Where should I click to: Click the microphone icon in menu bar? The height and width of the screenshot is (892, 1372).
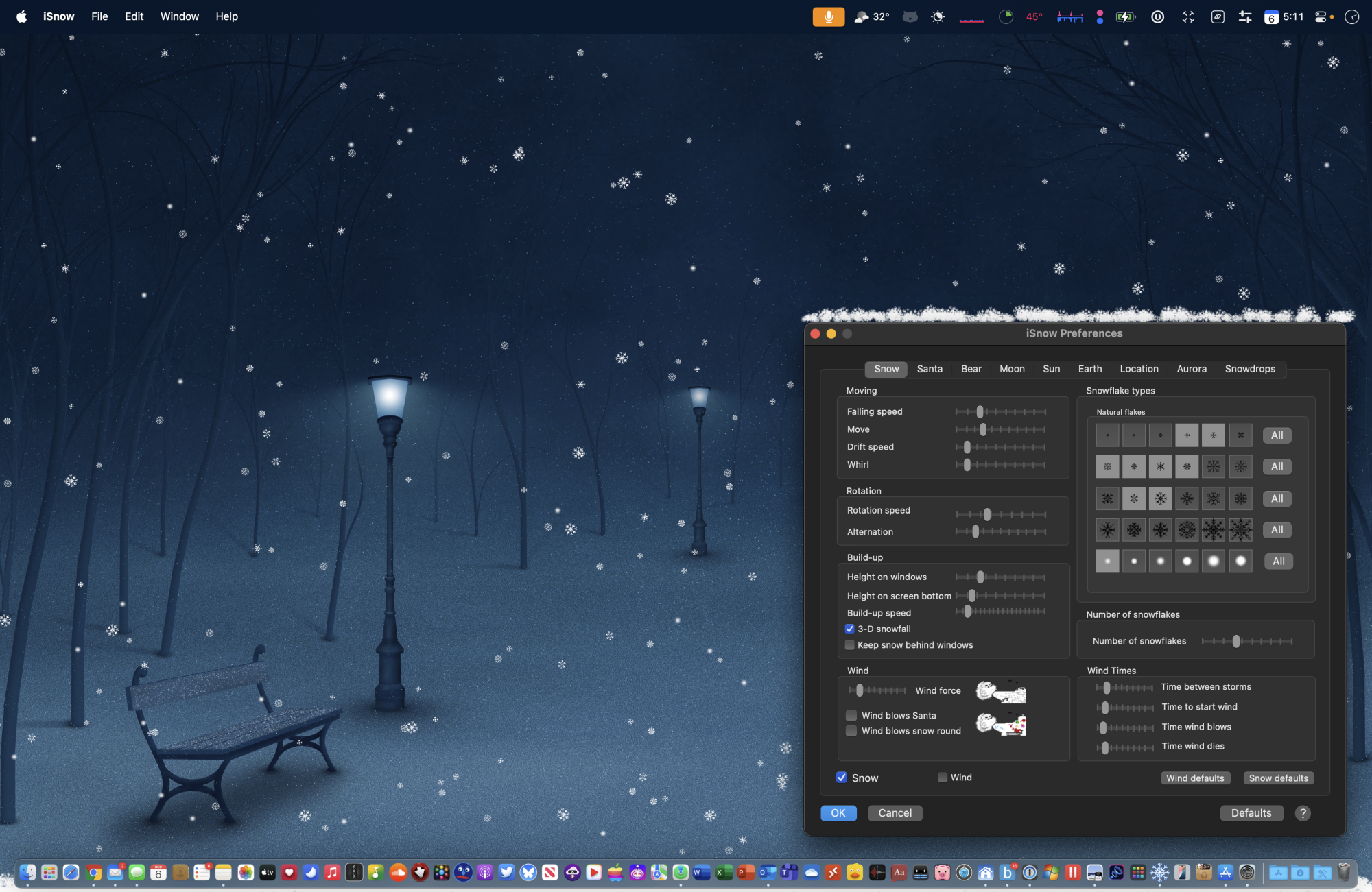coord(828,16)
